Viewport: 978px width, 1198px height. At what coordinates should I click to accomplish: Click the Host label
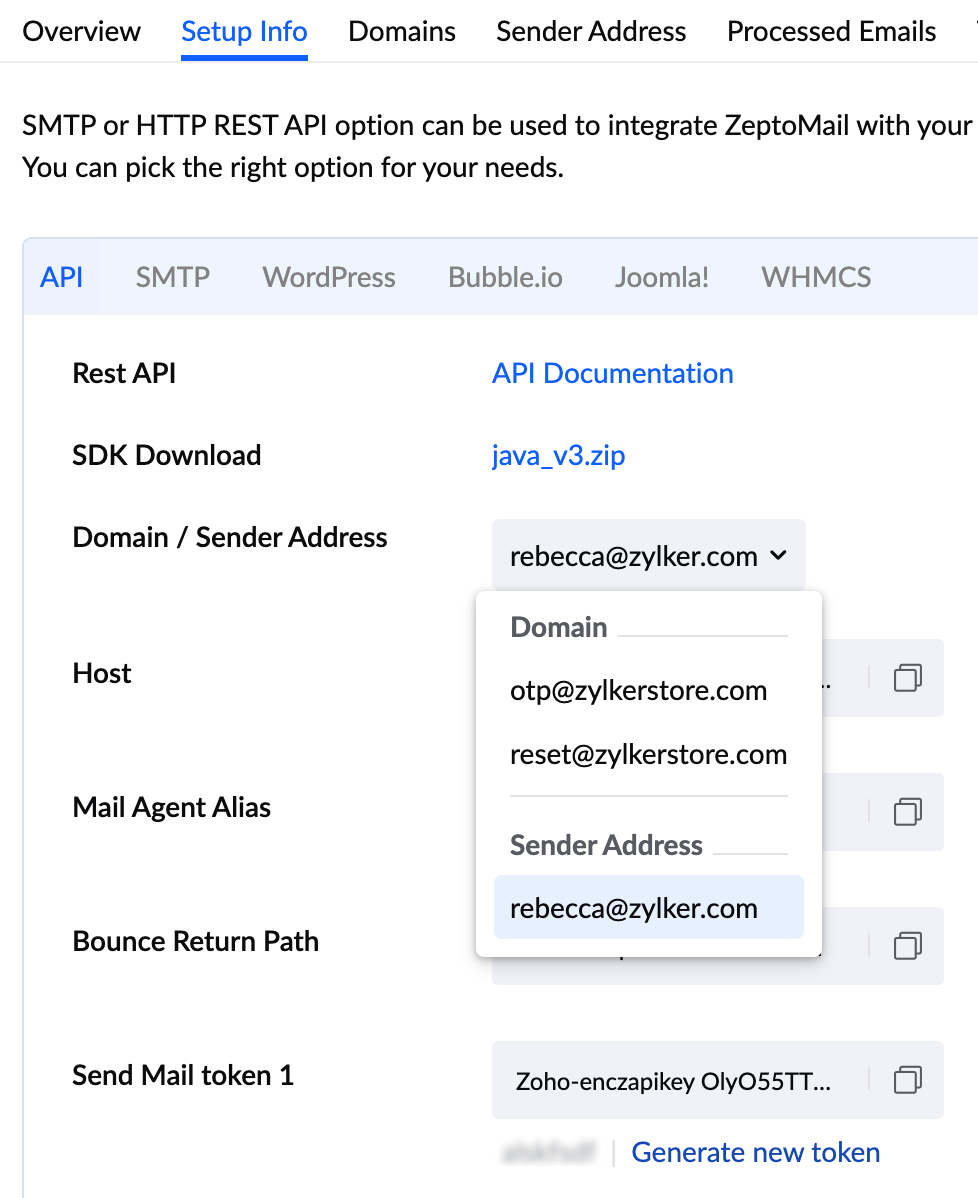point(102,673)
